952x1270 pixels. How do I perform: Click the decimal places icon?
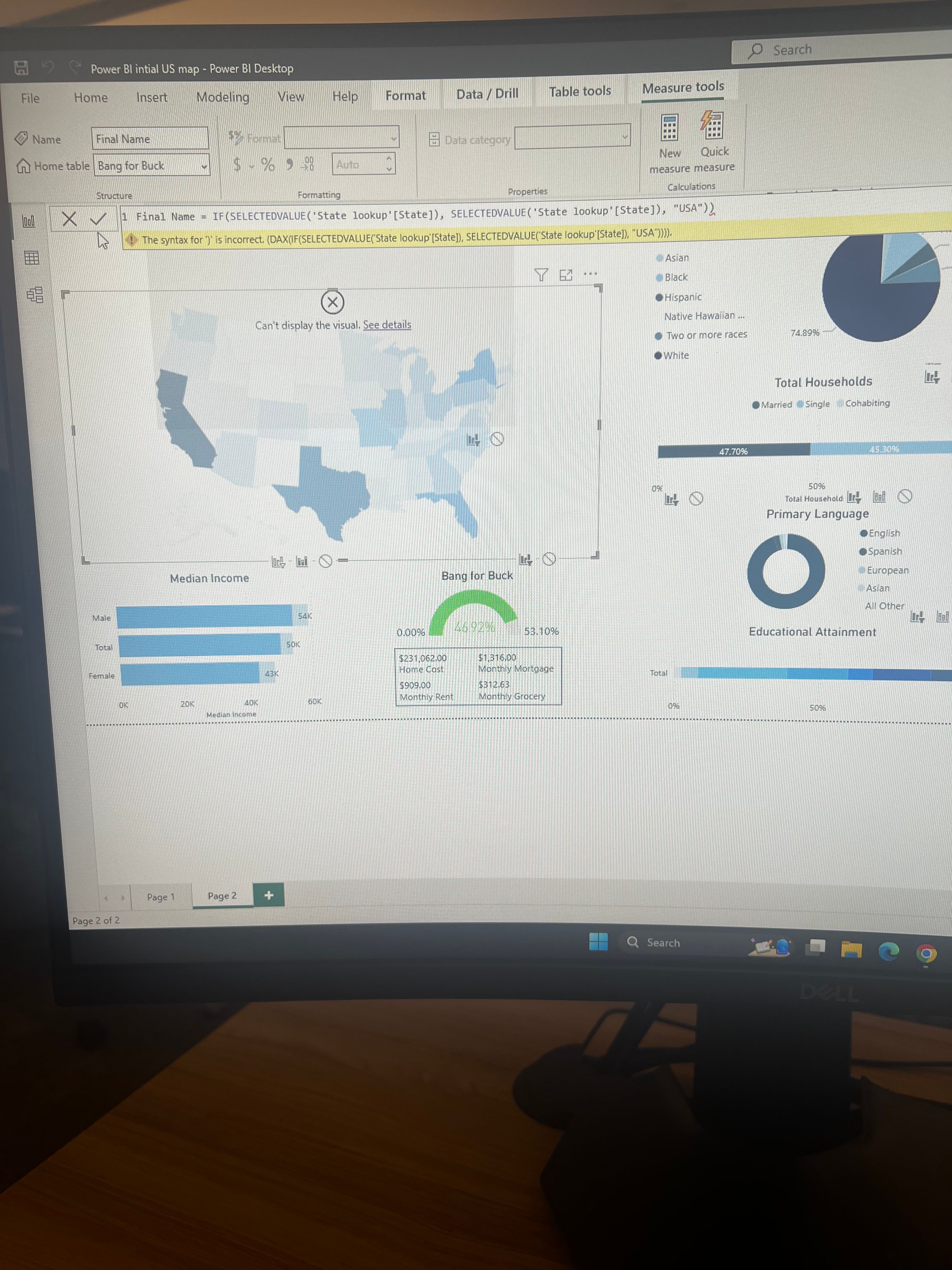[x=308, y=164]
